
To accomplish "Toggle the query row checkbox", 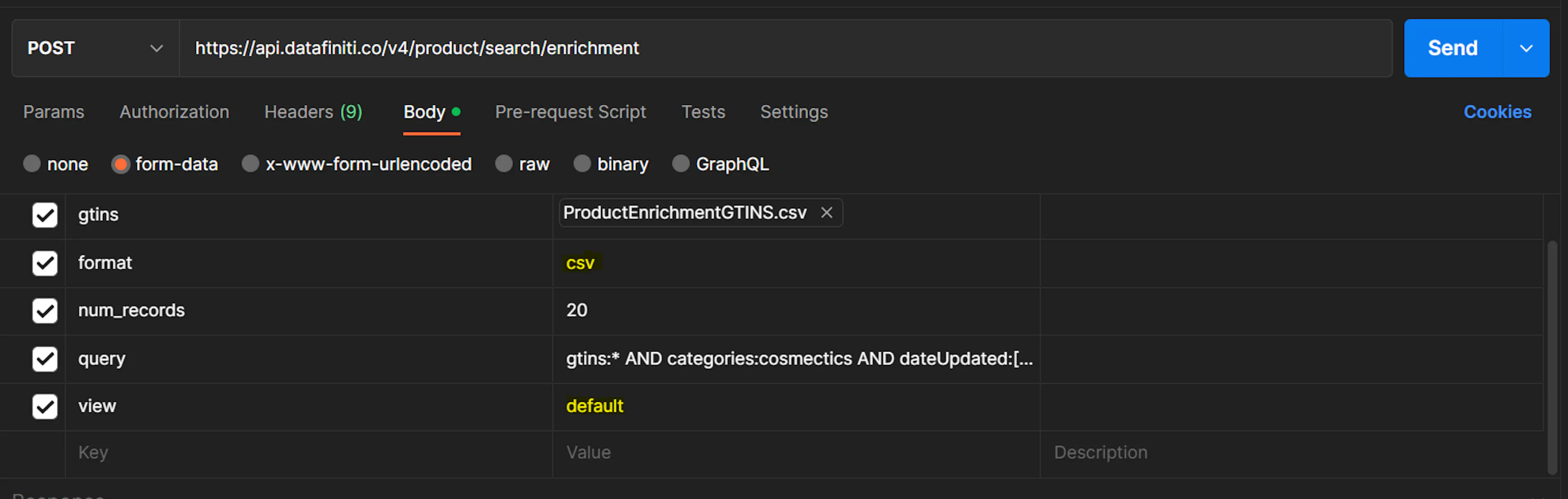I will [45, 359].
